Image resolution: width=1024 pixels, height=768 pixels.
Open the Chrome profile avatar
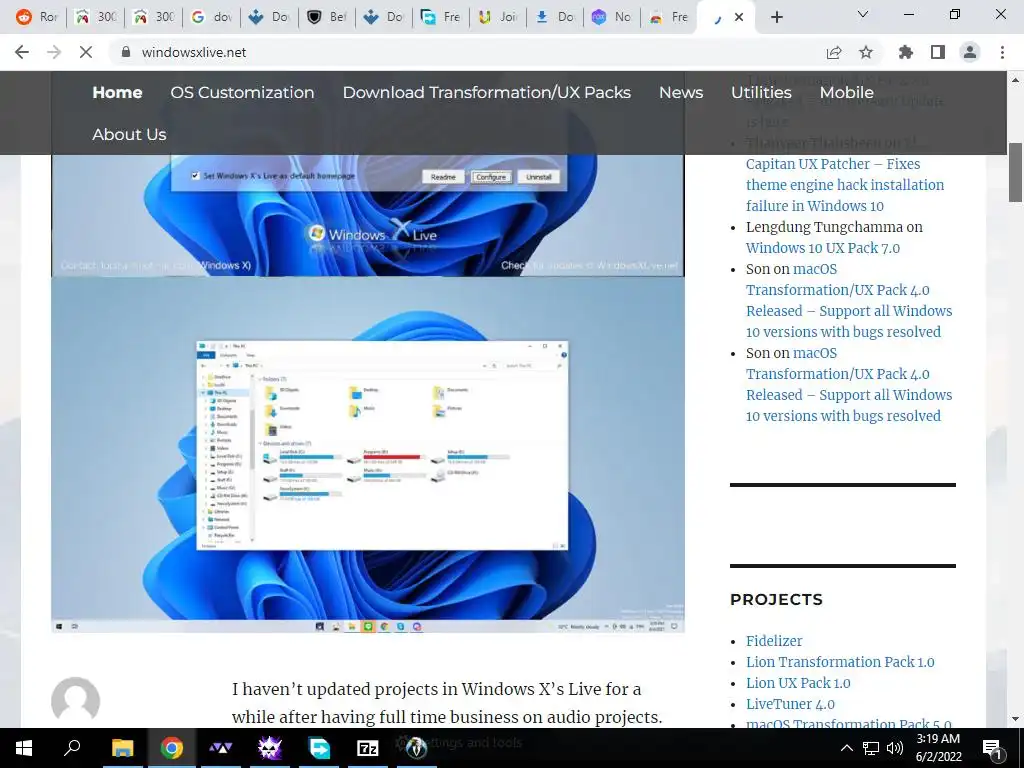[970, 52]
